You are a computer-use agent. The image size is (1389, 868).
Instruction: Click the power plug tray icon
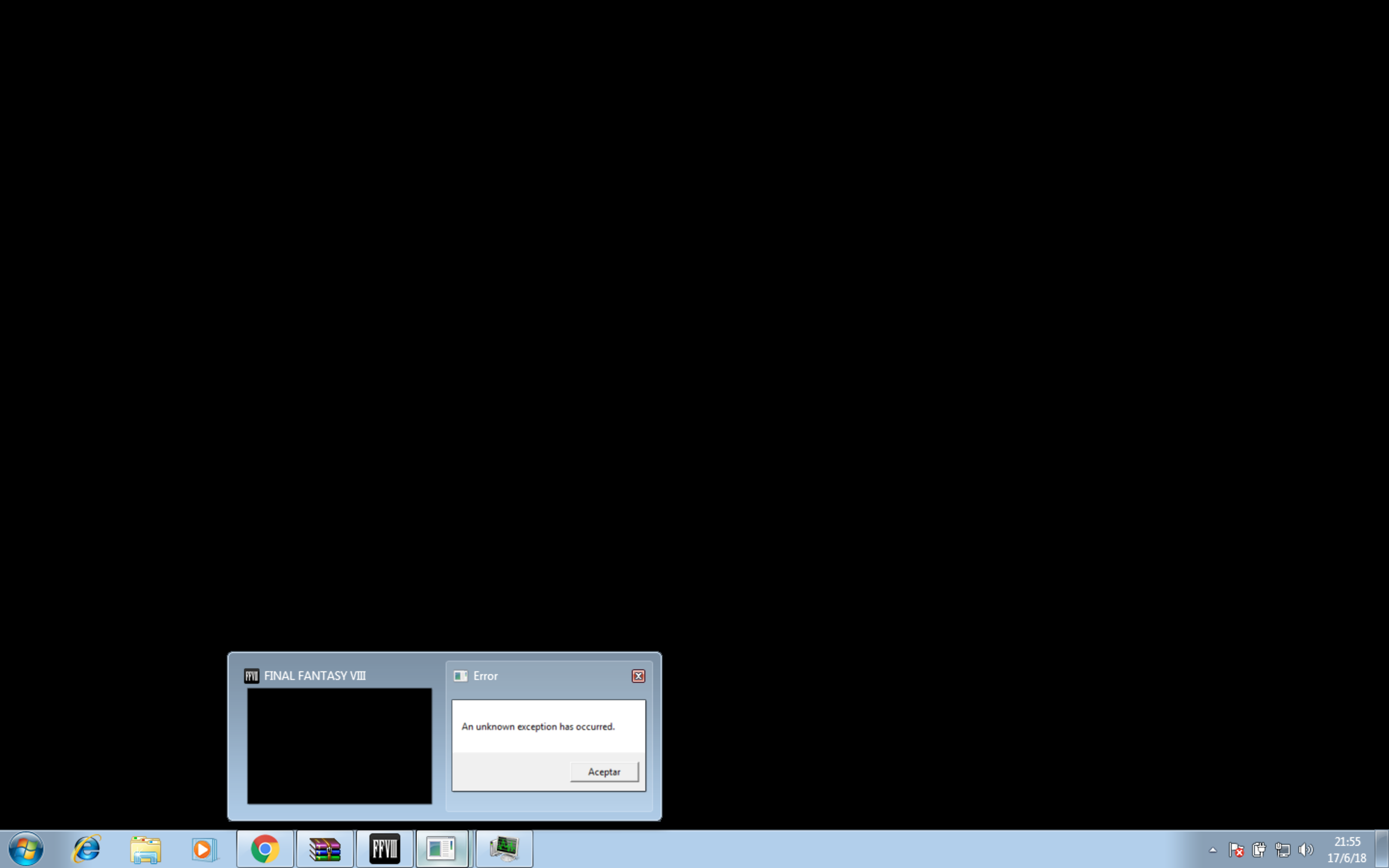[x=1259, y=849]
